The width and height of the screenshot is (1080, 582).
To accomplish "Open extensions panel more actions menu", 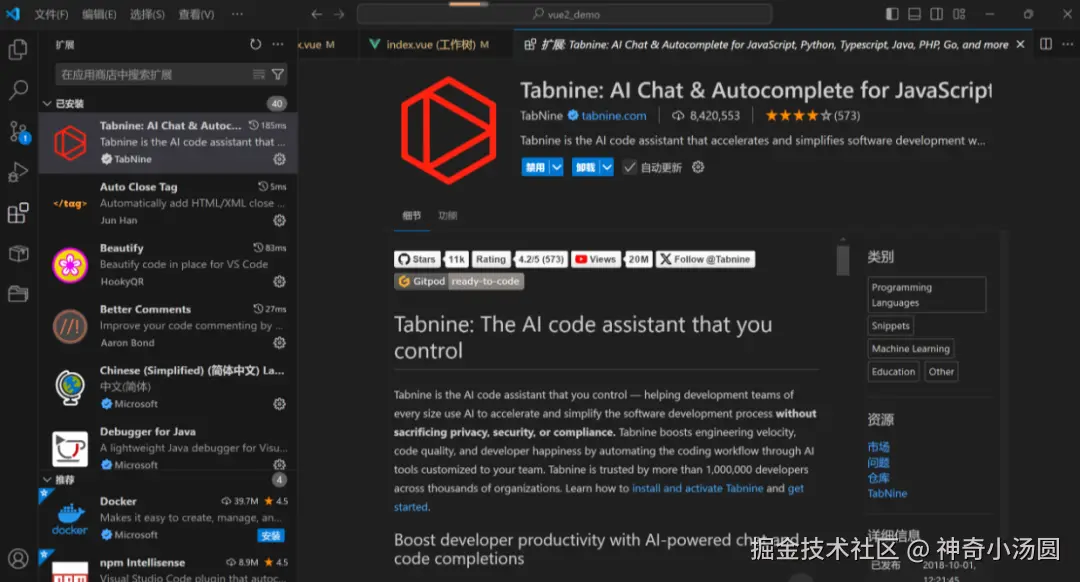I will tap(278, 44).
